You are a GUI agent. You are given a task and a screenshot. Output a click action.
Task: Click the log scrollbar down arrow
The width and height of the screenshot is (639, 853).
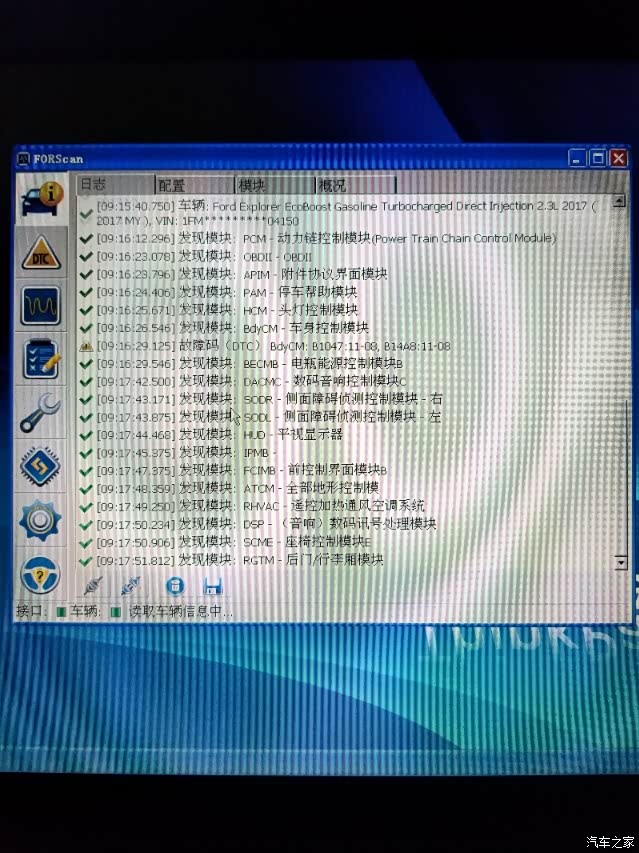(x=621, y=562)
